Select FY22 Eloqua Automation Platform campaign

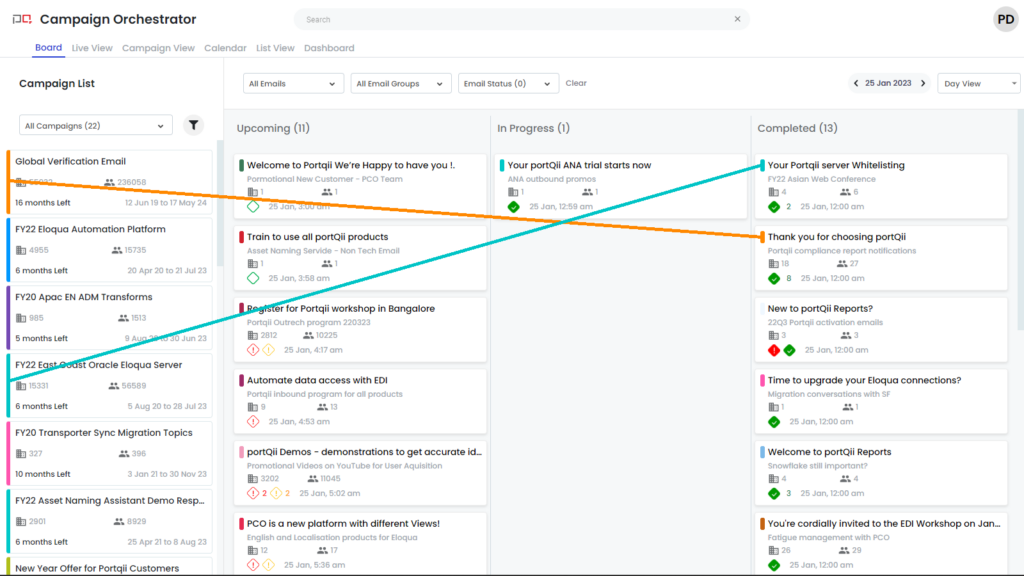[91, 229]
